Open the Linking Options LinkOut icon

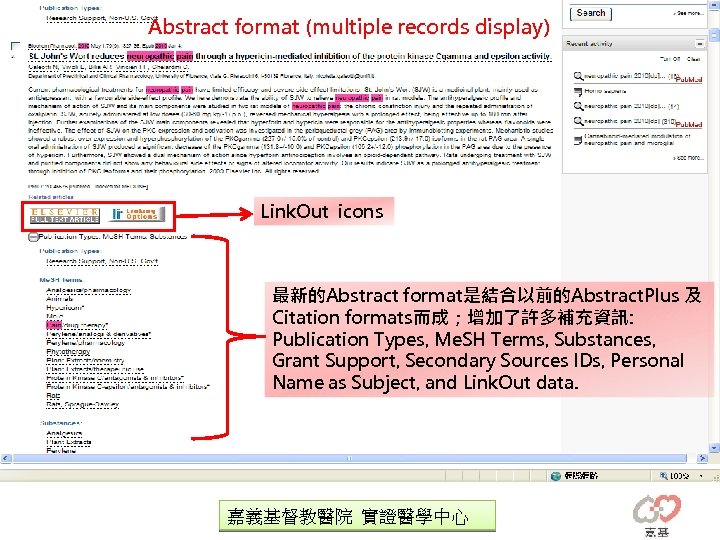[x=138, y=214]
